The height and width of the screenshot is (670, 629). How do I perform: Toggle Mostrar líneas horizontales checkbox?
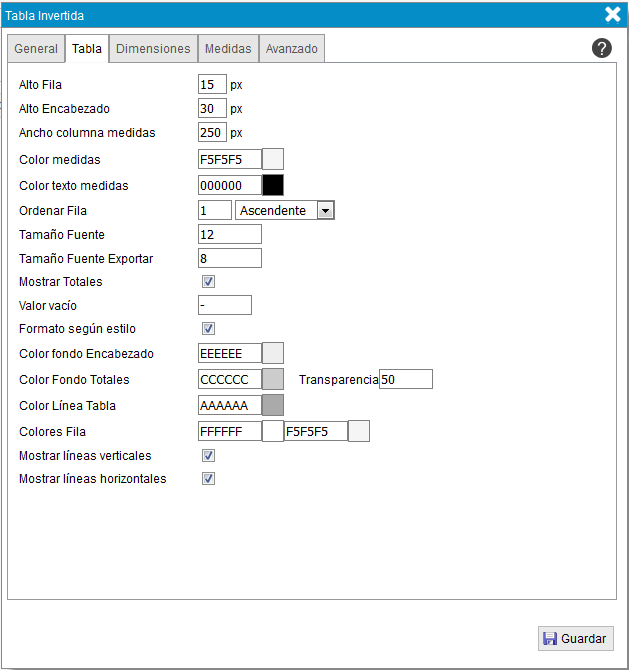(209, 479)
